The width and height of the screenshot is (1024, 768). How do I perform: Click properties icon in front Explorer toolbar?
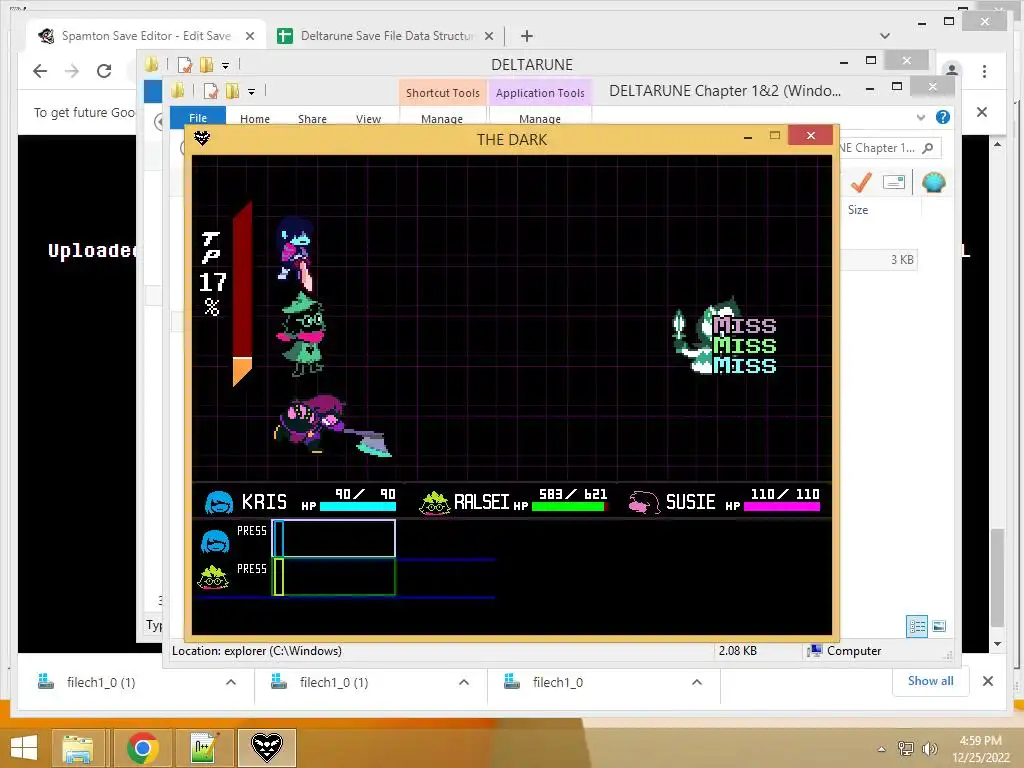[x=210, y=91]
